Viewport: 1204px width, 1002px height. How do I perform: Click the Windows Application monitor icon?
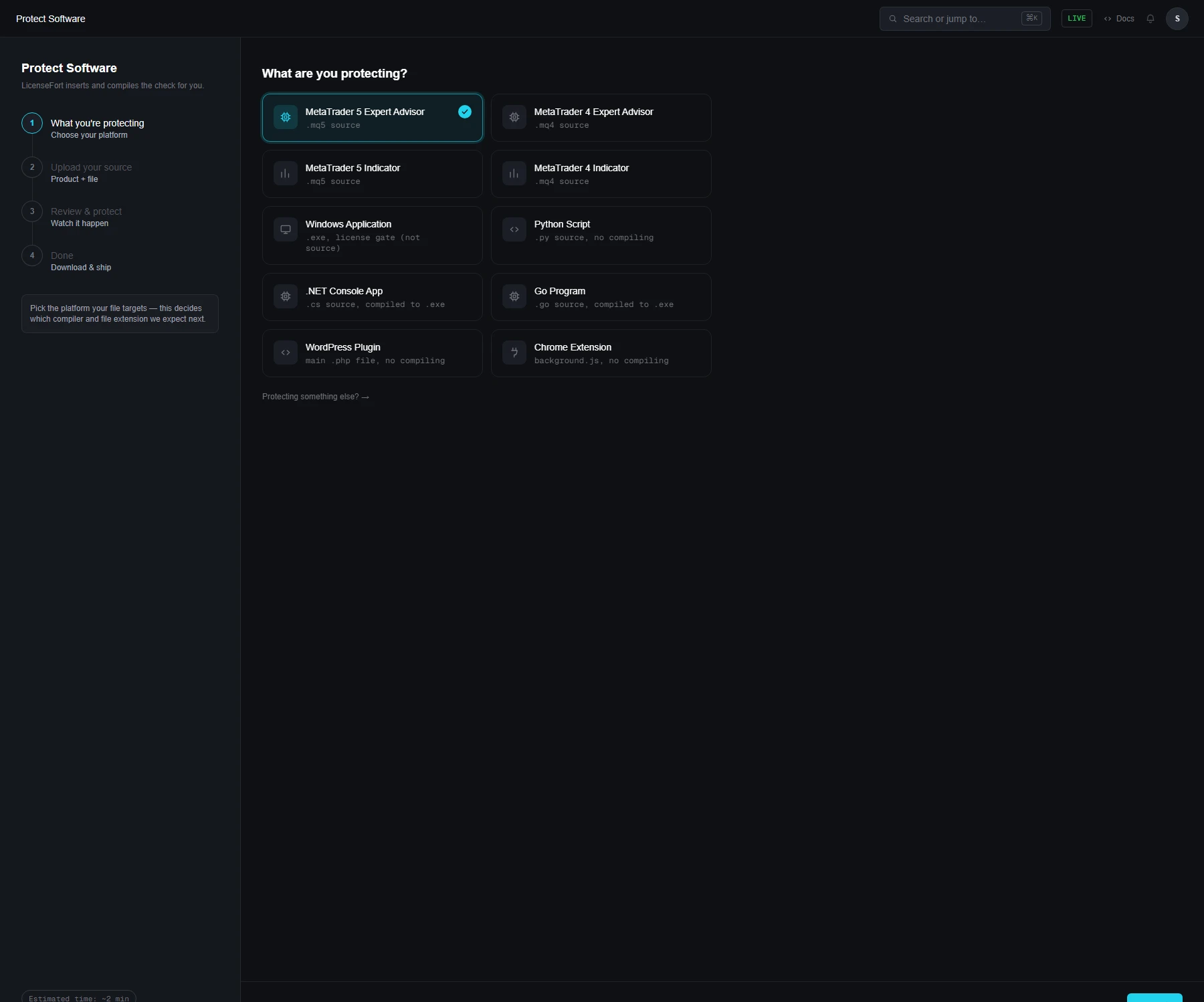point(286,229)
